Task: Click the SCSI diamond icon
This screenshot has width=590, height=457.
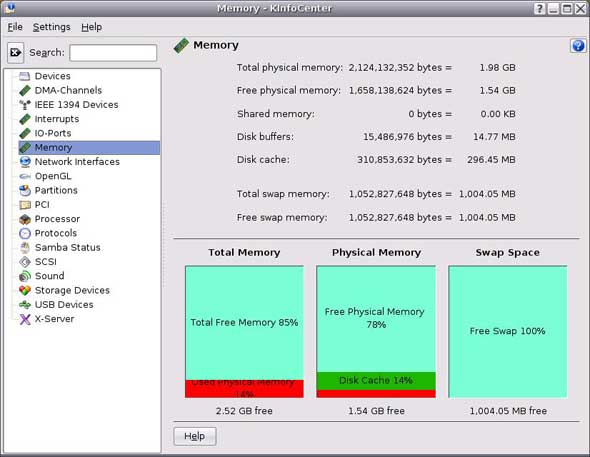Action: pos(25,262)
